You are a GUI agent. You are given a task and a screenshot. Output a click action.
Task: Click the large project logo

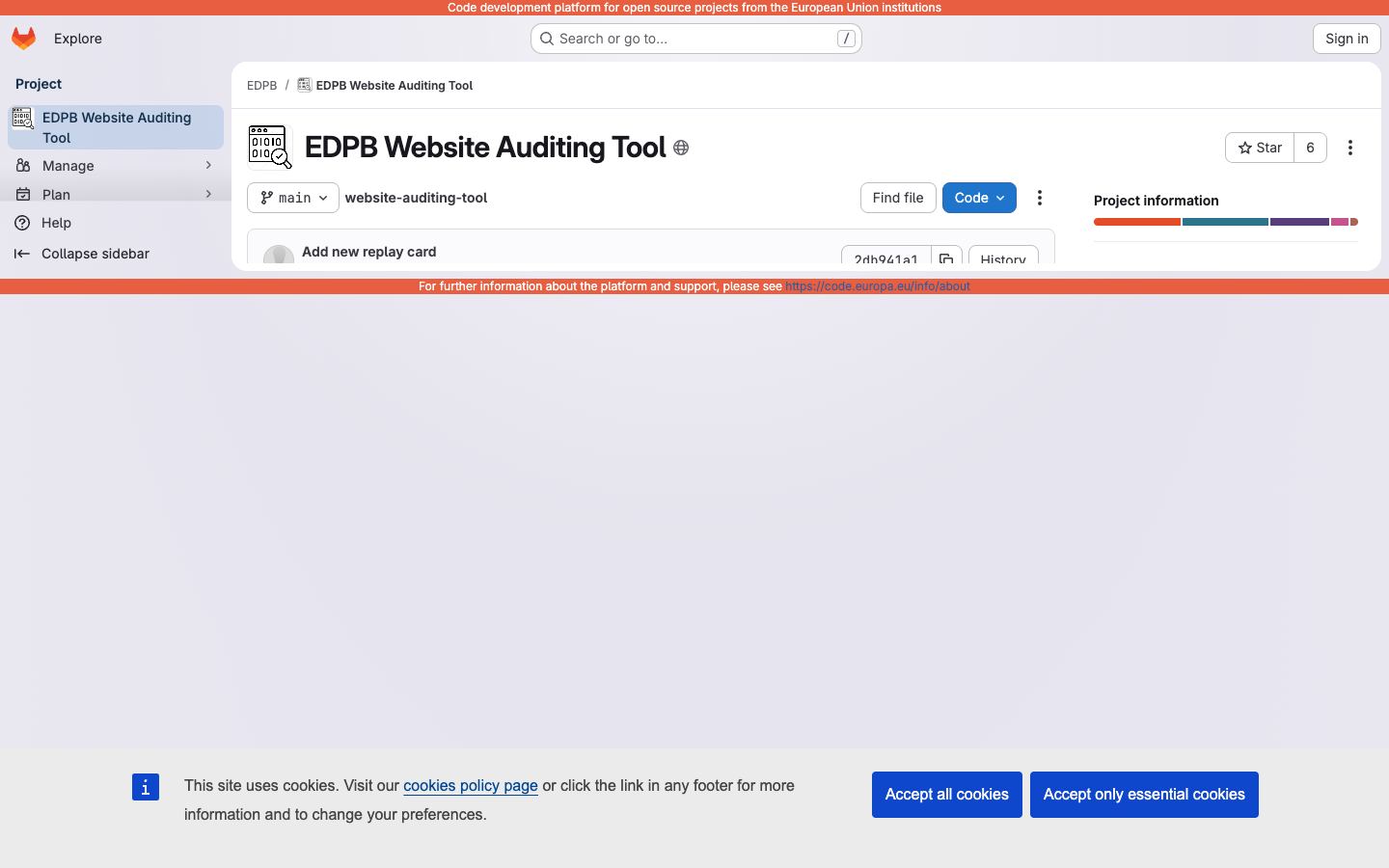pos(270,147)
